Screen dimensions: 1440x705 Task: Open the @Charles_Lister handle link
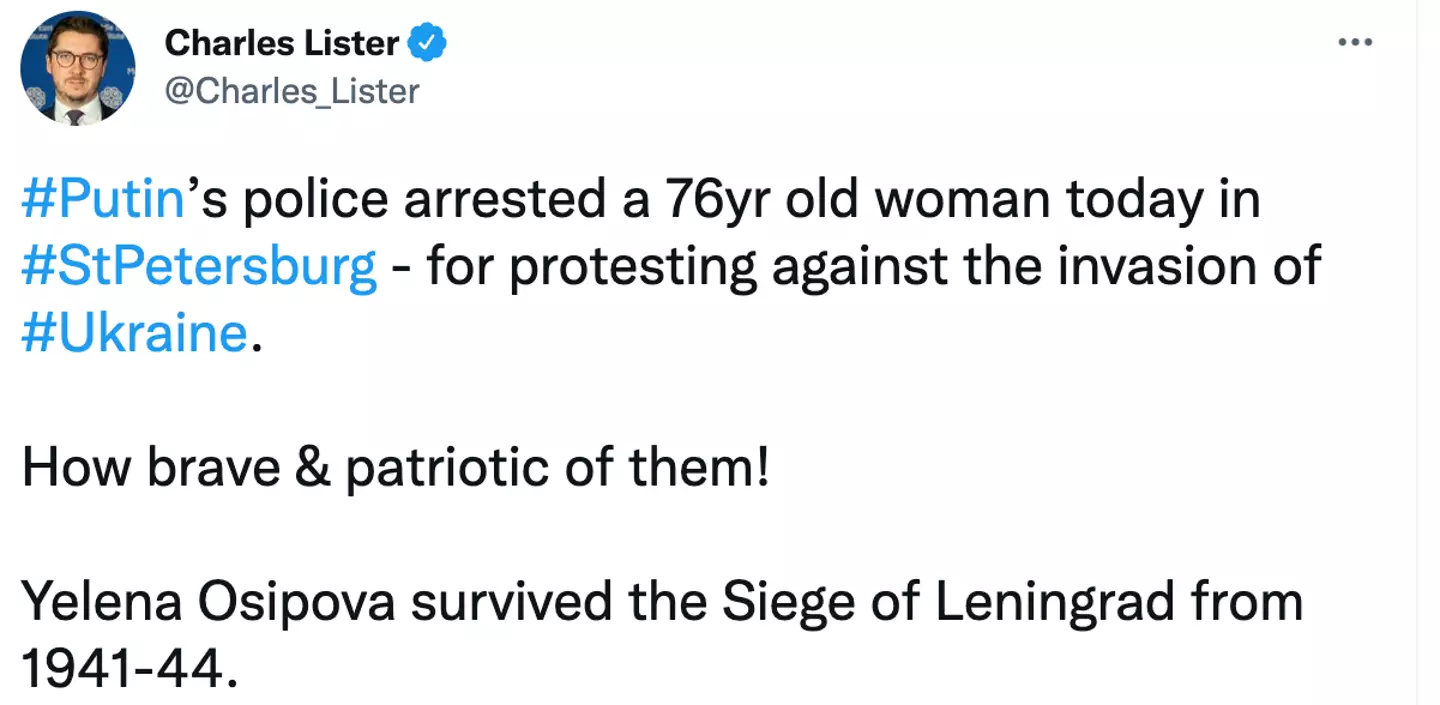(291, 91)
